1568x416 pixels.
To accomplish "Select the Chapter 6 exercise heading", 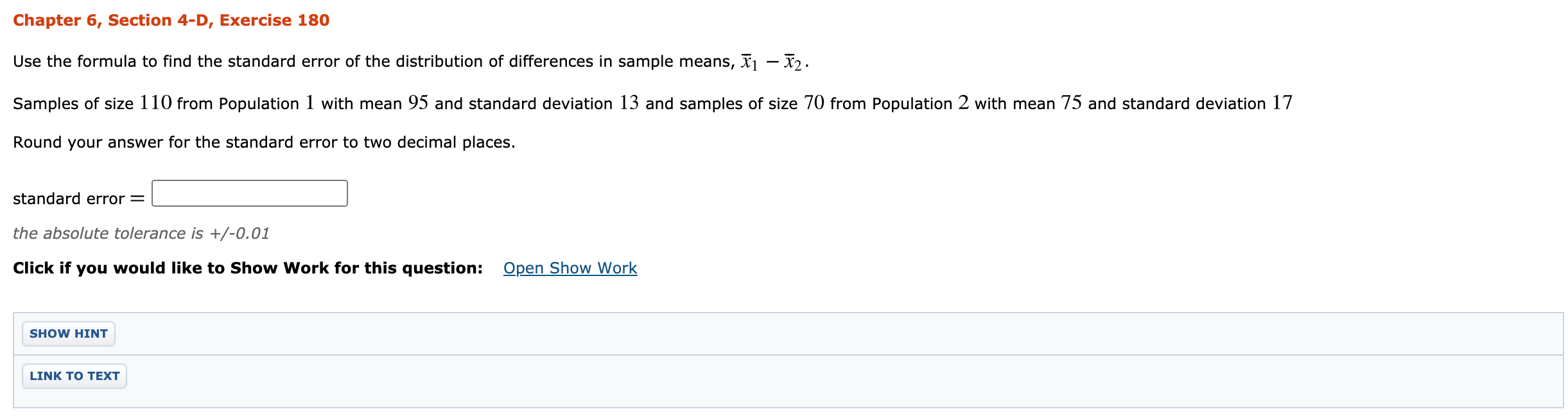I will 170,20.
